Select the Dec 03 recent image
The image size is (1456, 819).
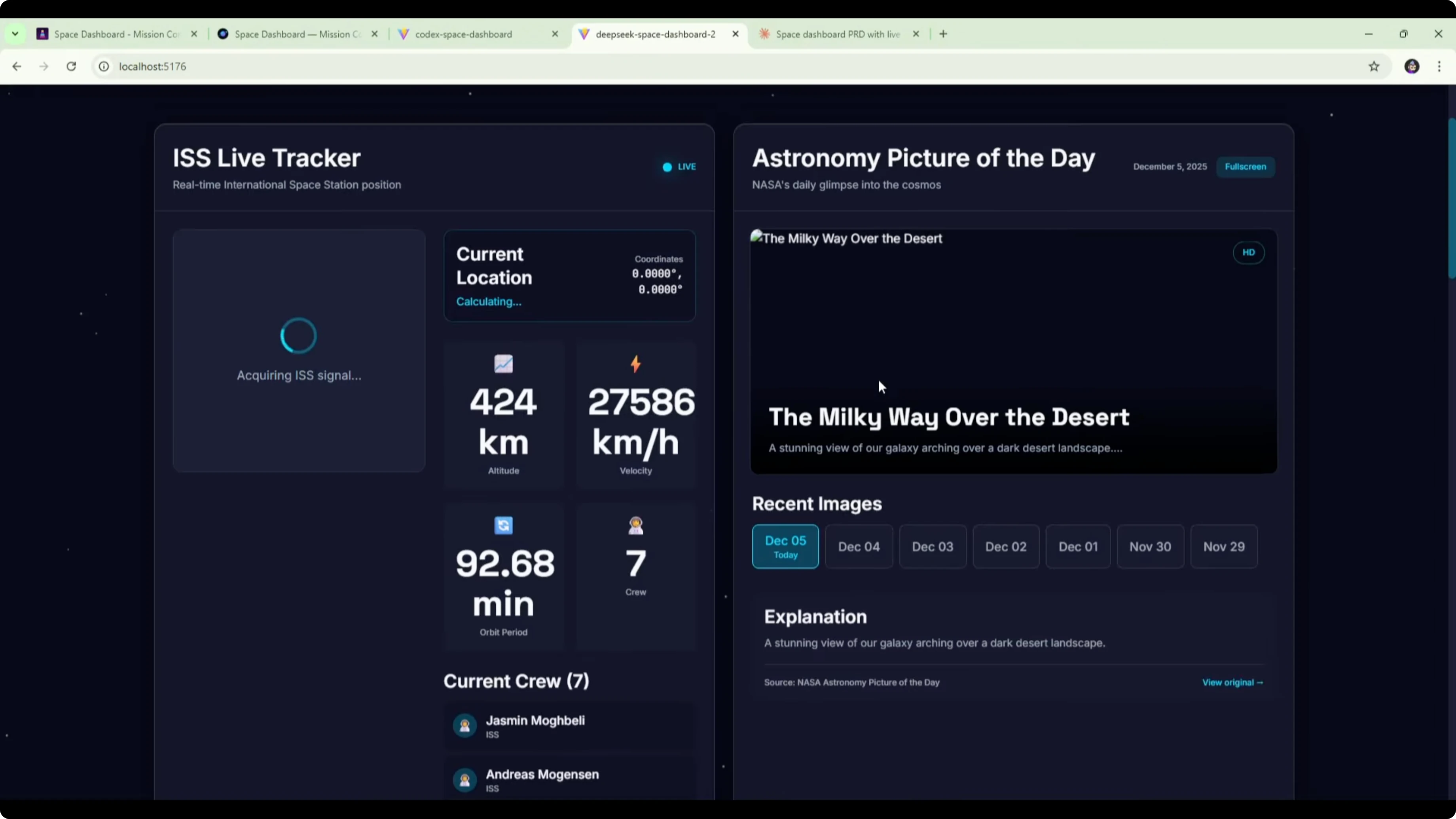[932, 546]
